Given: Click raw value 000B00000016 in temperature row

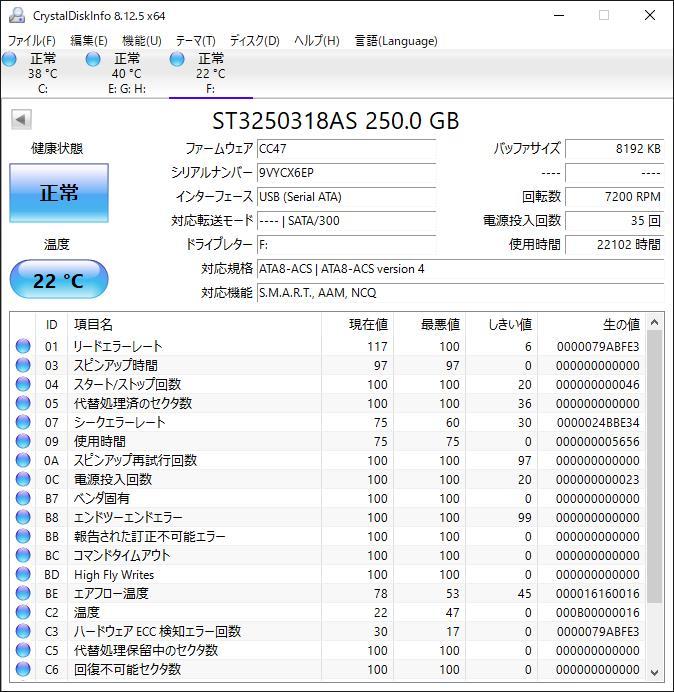Looking at the screenshot, I should (x=598, y=612).
